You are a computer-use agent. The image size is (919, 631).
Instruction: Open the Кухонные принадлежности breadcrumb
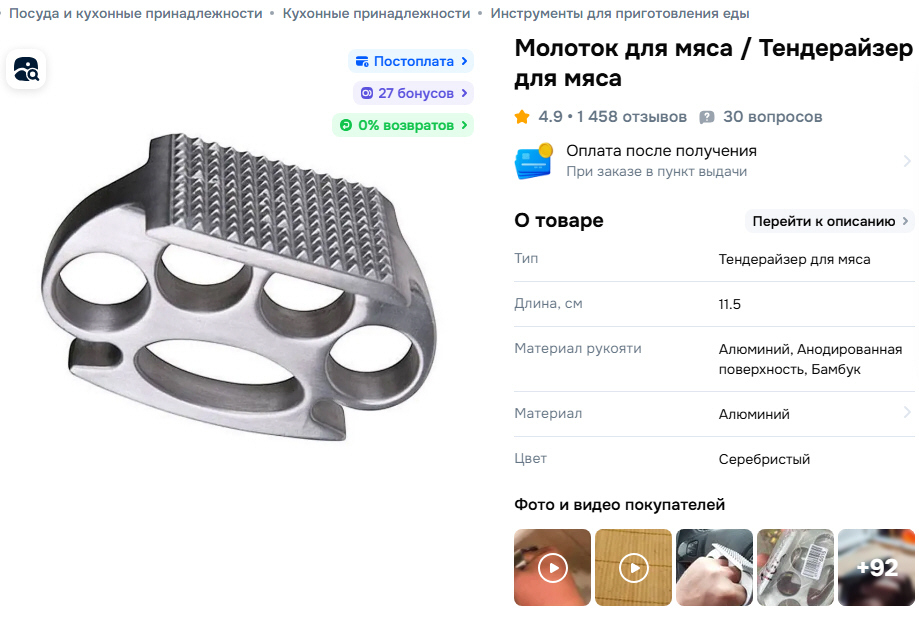pos(376,13)
